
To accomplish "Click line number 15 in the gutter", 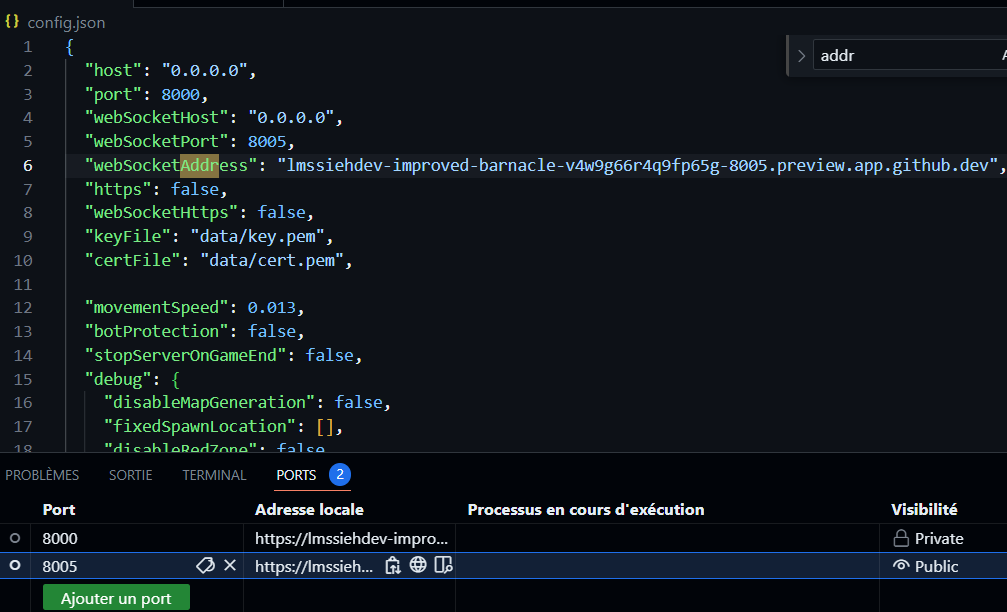I will (23, 380).
